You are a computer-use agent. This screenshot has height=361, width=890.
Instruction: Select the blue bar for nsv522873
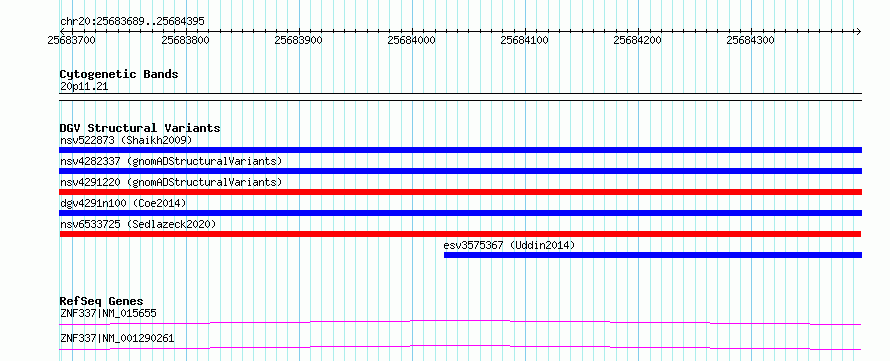click(x=460, y=150)
